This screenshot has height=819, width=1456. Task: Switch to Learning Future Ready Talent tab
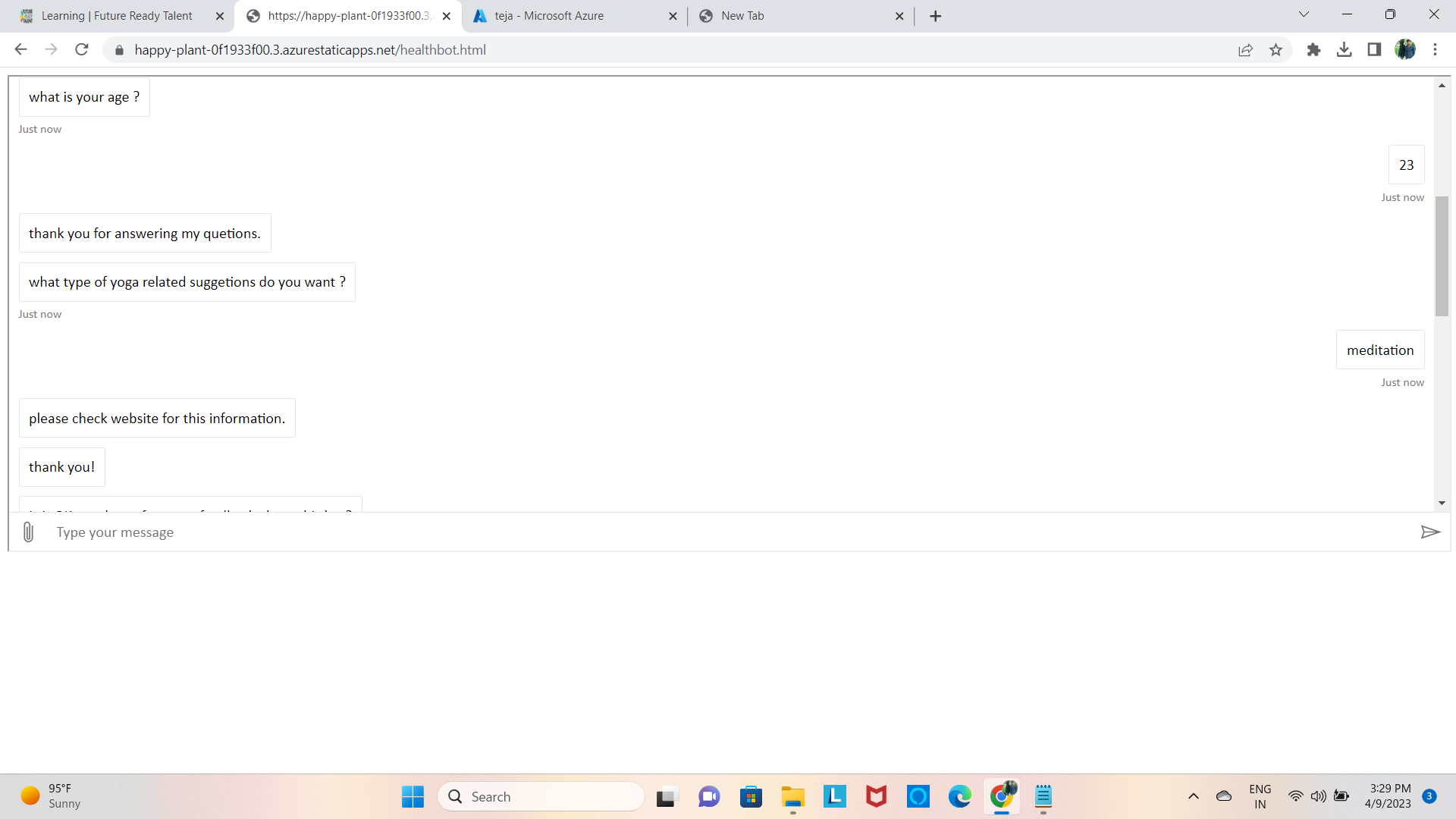coord(117,16)
